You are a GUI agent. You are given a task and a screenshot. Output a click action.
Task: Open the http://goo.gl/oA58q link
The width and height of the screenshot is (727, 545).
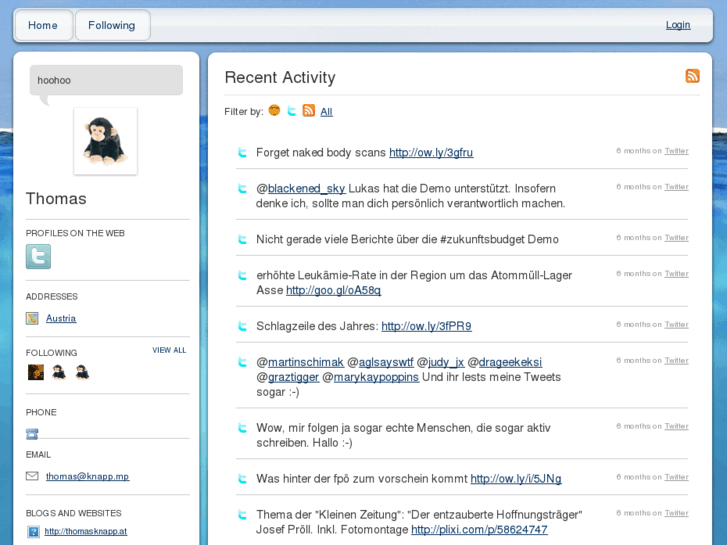click(333, 290)
